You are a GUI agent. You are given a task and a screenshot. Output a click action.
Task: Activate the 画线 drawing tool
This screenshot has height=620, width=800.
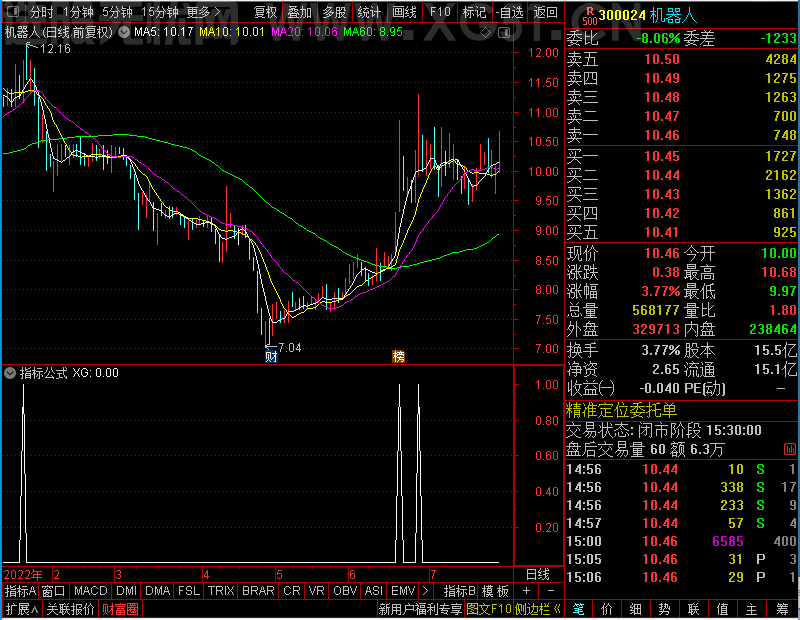click(404, 12)
